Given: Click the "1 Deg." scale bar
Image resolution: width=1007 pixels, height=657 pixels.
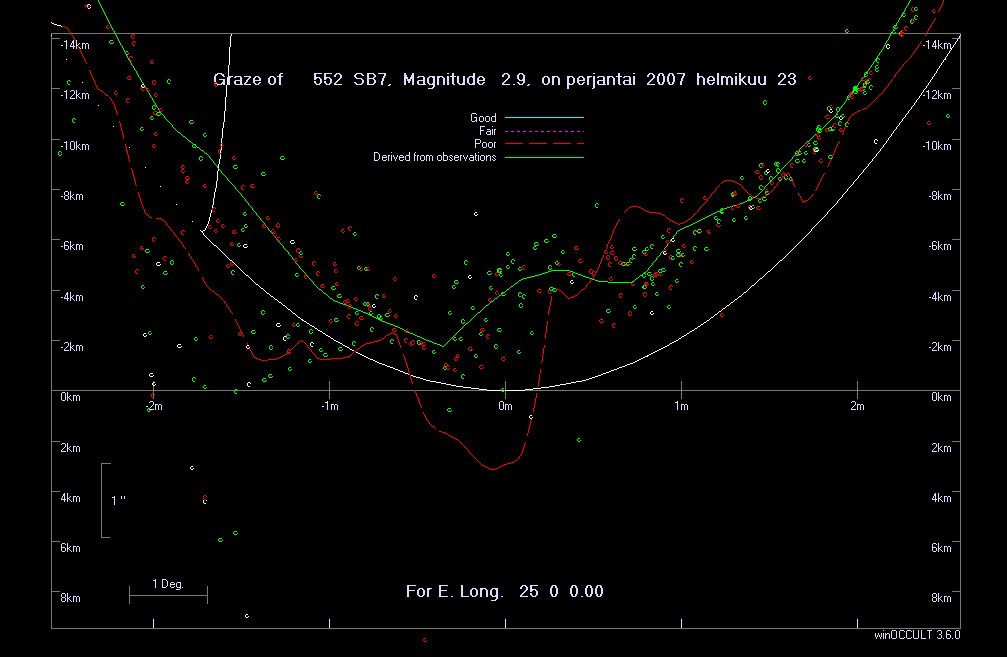Looking at the screenshot, I should pos(168,594).
